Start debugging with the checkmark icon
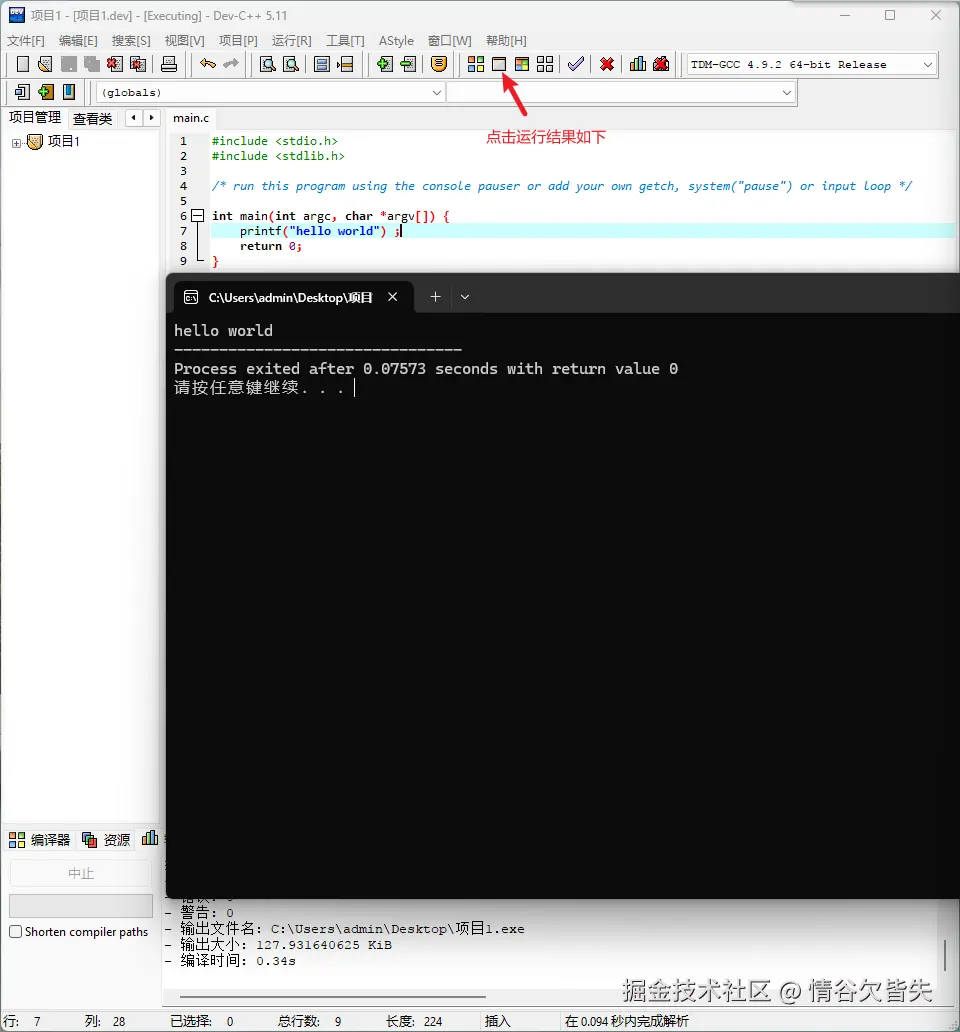This screenshot has width=960, height=1032. point(576,64)
